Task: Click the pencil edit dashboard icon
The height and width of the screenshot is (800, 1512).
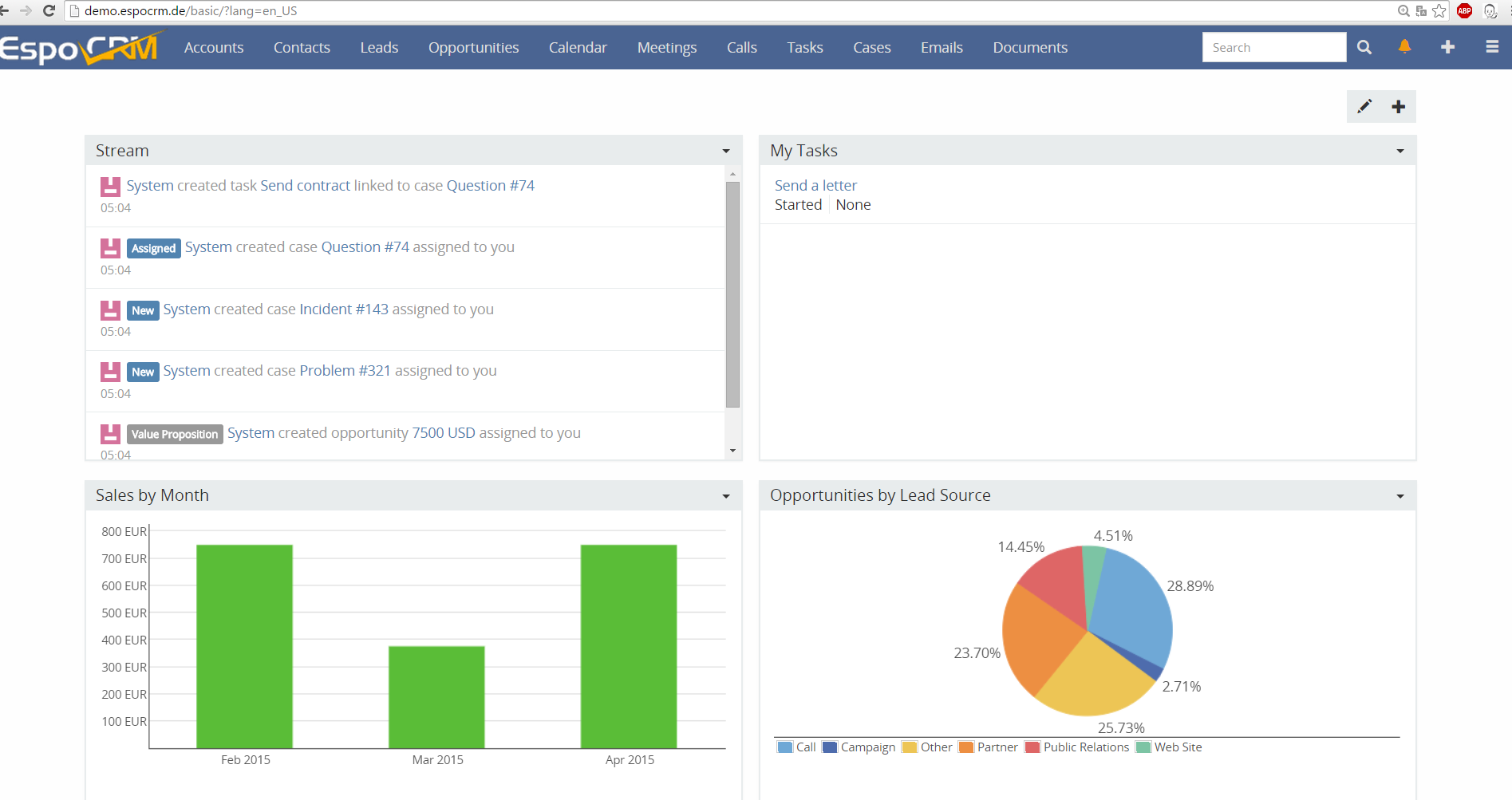Action: (1364, 107)
